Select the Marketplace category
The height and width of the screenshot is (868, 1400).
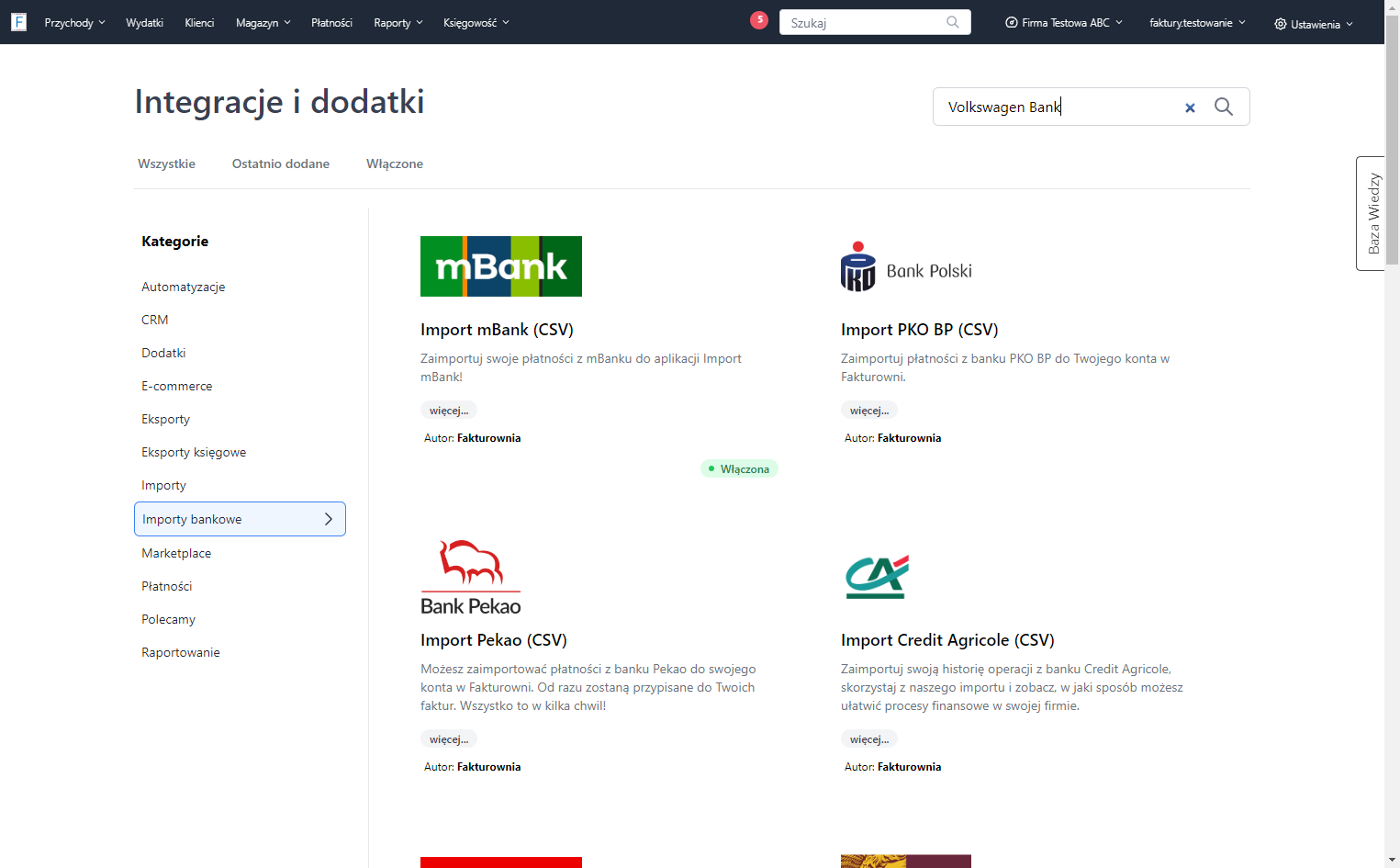click(x=176, y=553)
